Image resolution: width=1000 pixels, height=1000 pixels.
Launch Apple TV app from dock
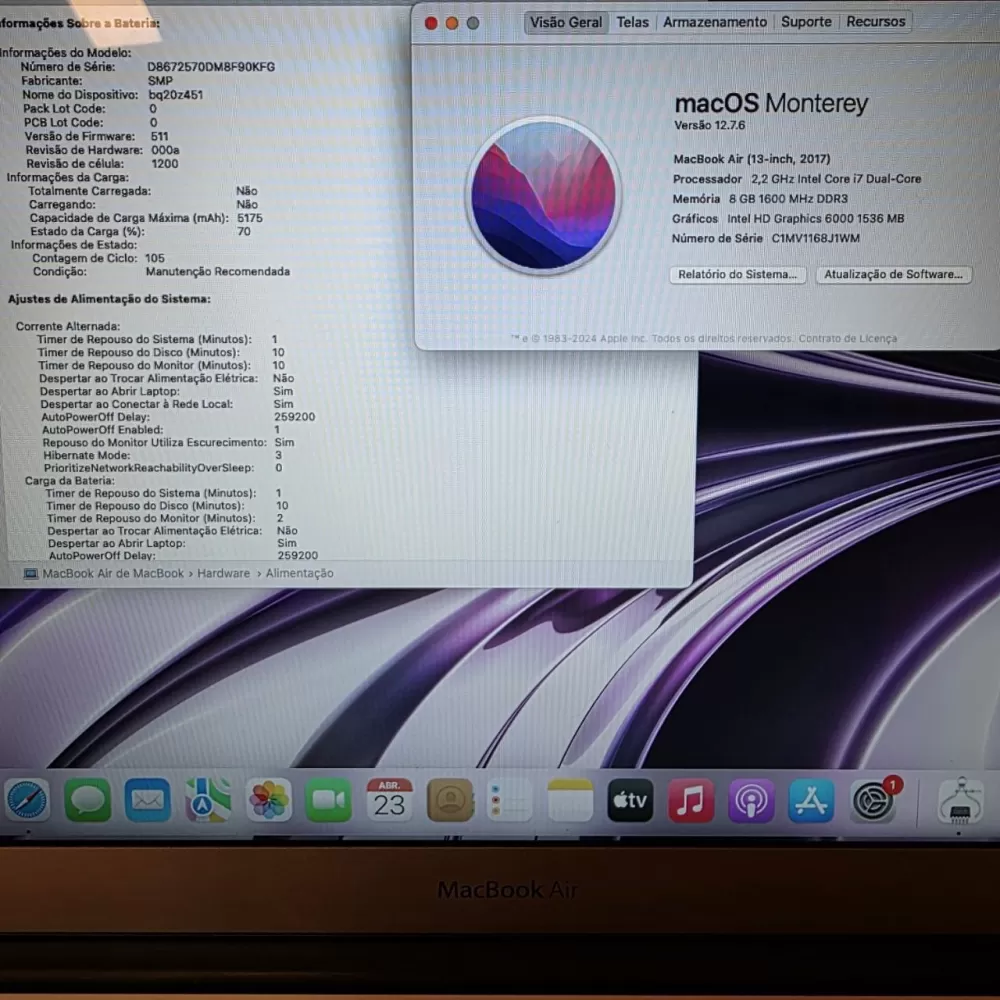coord(630,800)
